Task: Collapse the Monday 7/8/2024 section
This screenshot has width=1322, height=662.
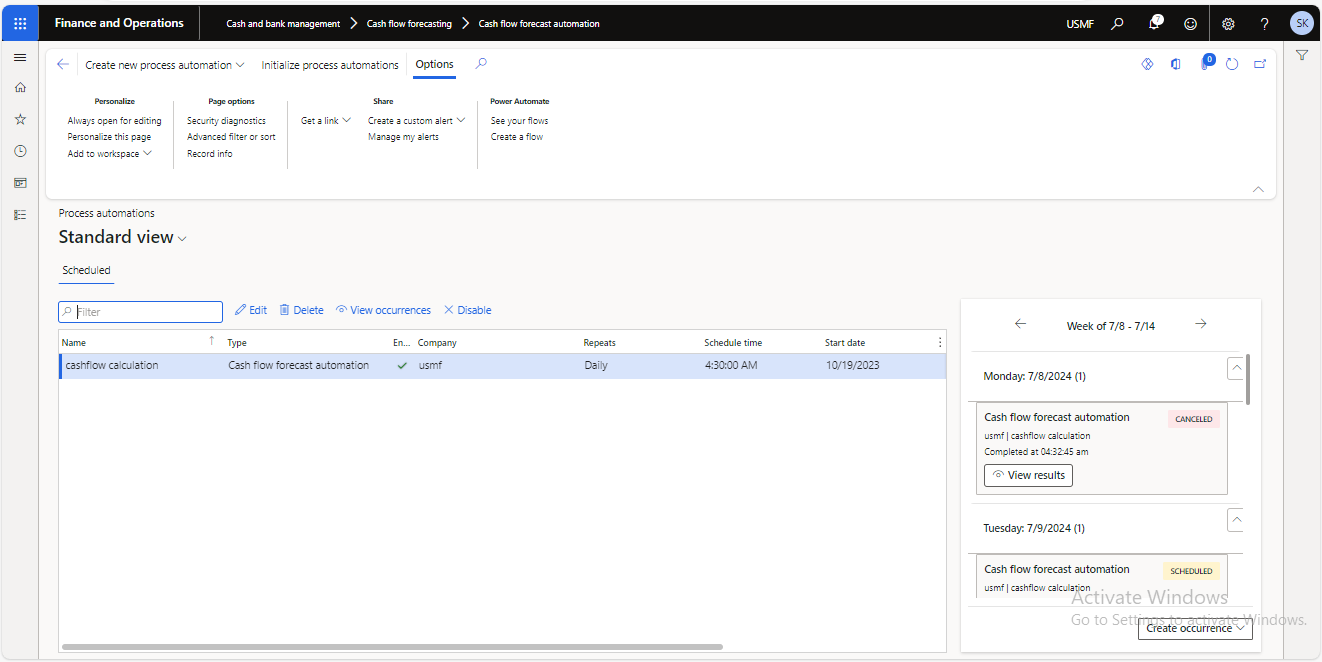Action: 1236,368
